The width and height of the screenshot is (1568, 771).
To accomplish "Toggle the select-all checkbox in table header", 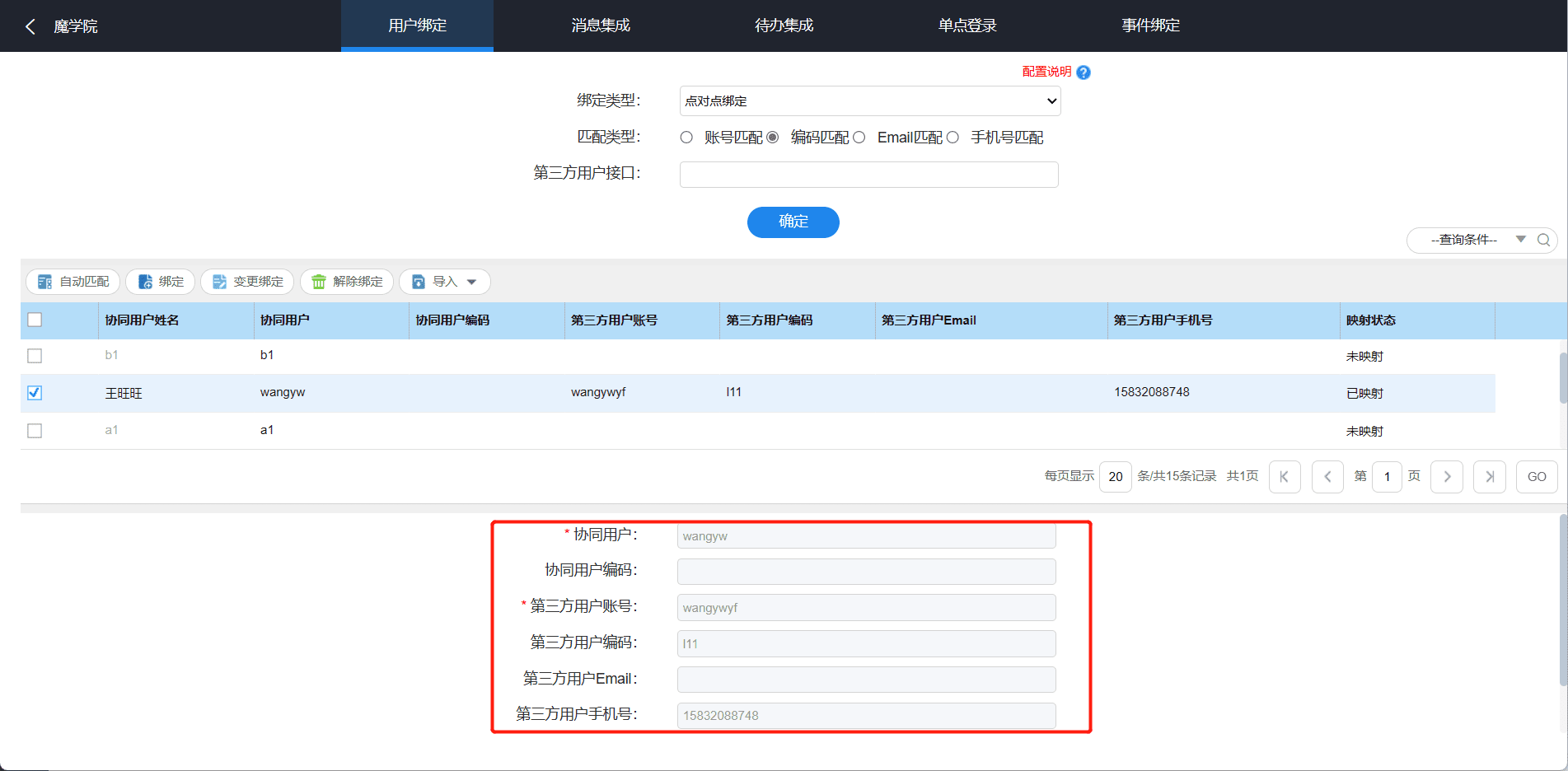I will click(35, 320).
